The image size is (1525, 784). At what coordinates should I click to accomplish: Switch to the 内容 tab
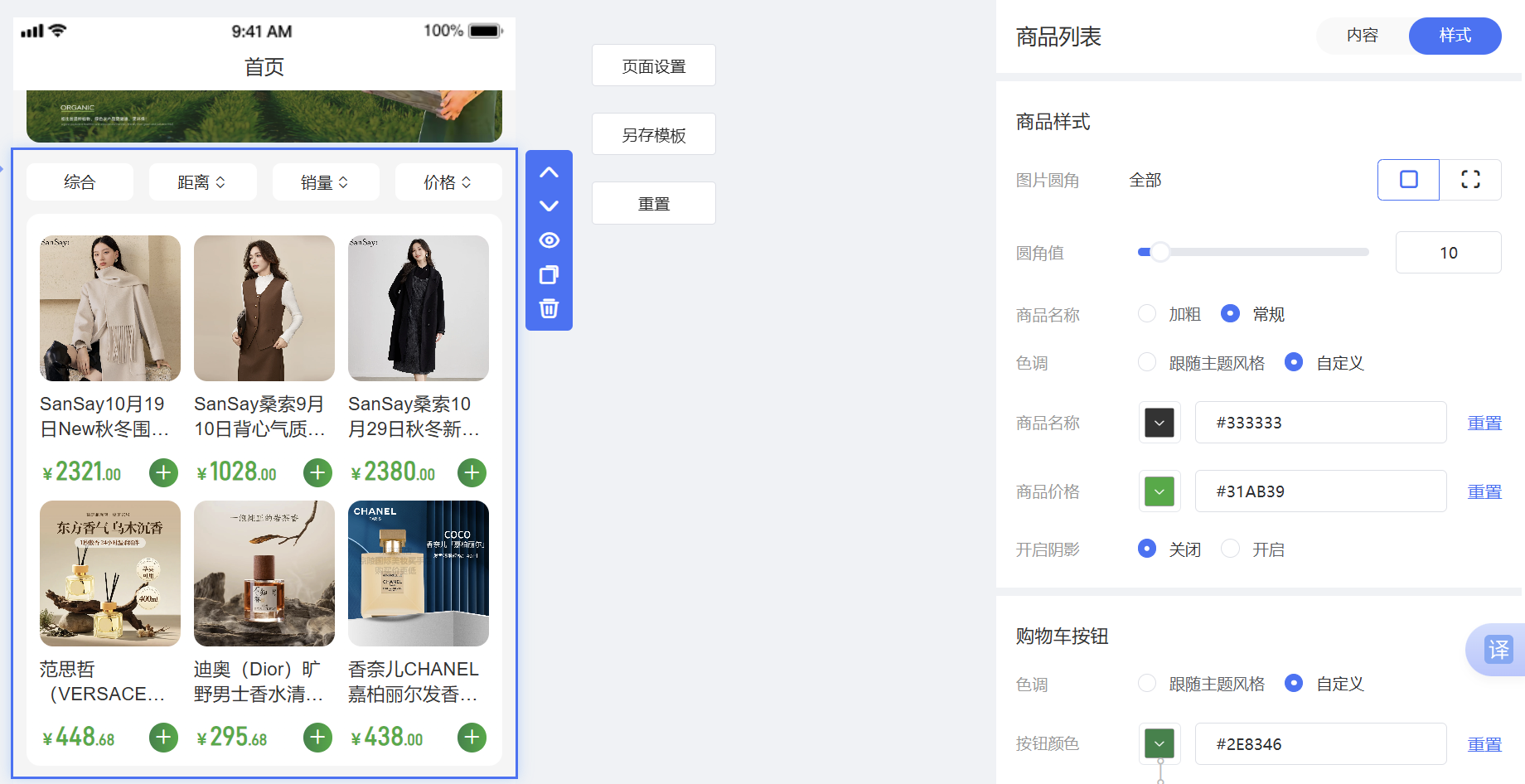1363,36
